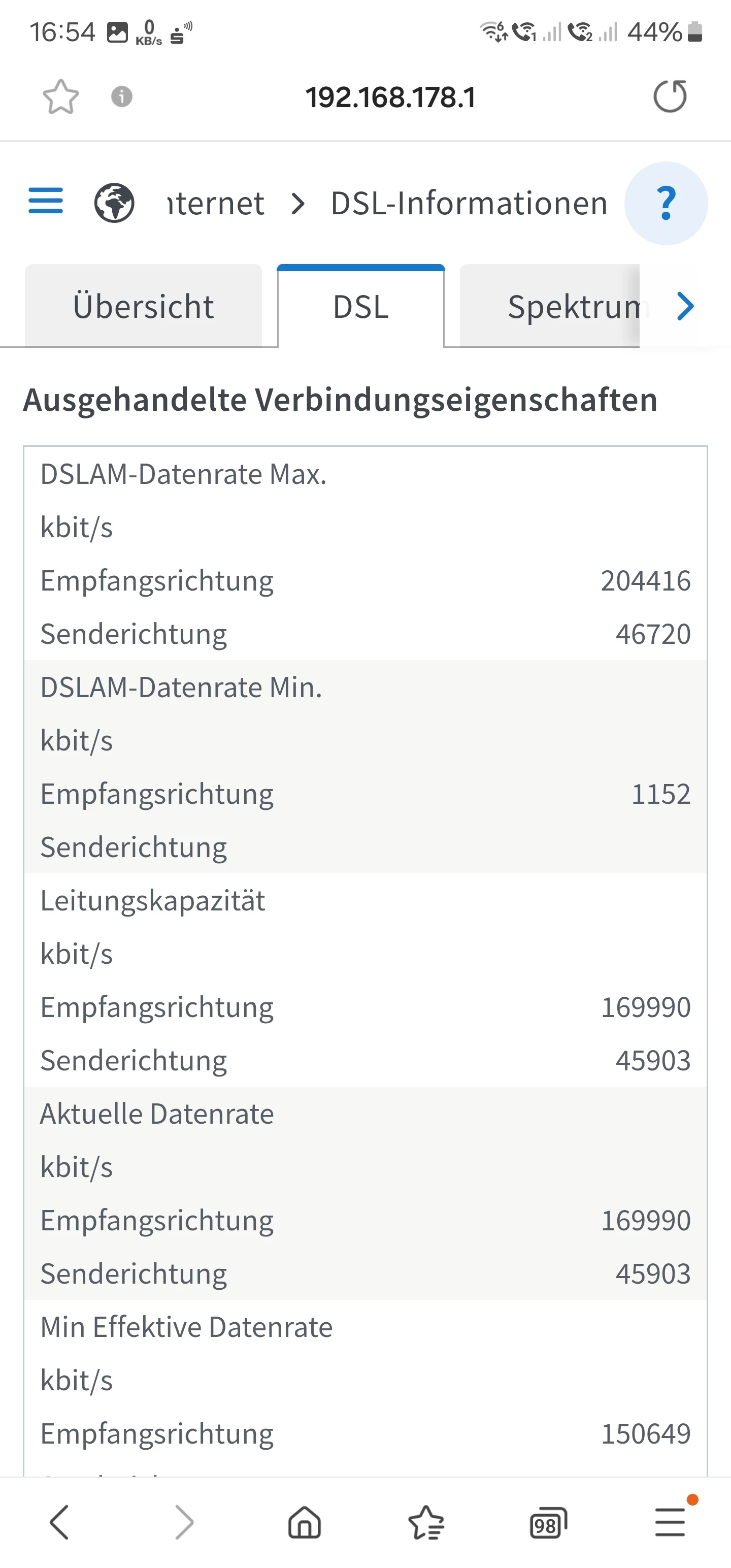Switch to the Übersicht tab

point(144,306)
